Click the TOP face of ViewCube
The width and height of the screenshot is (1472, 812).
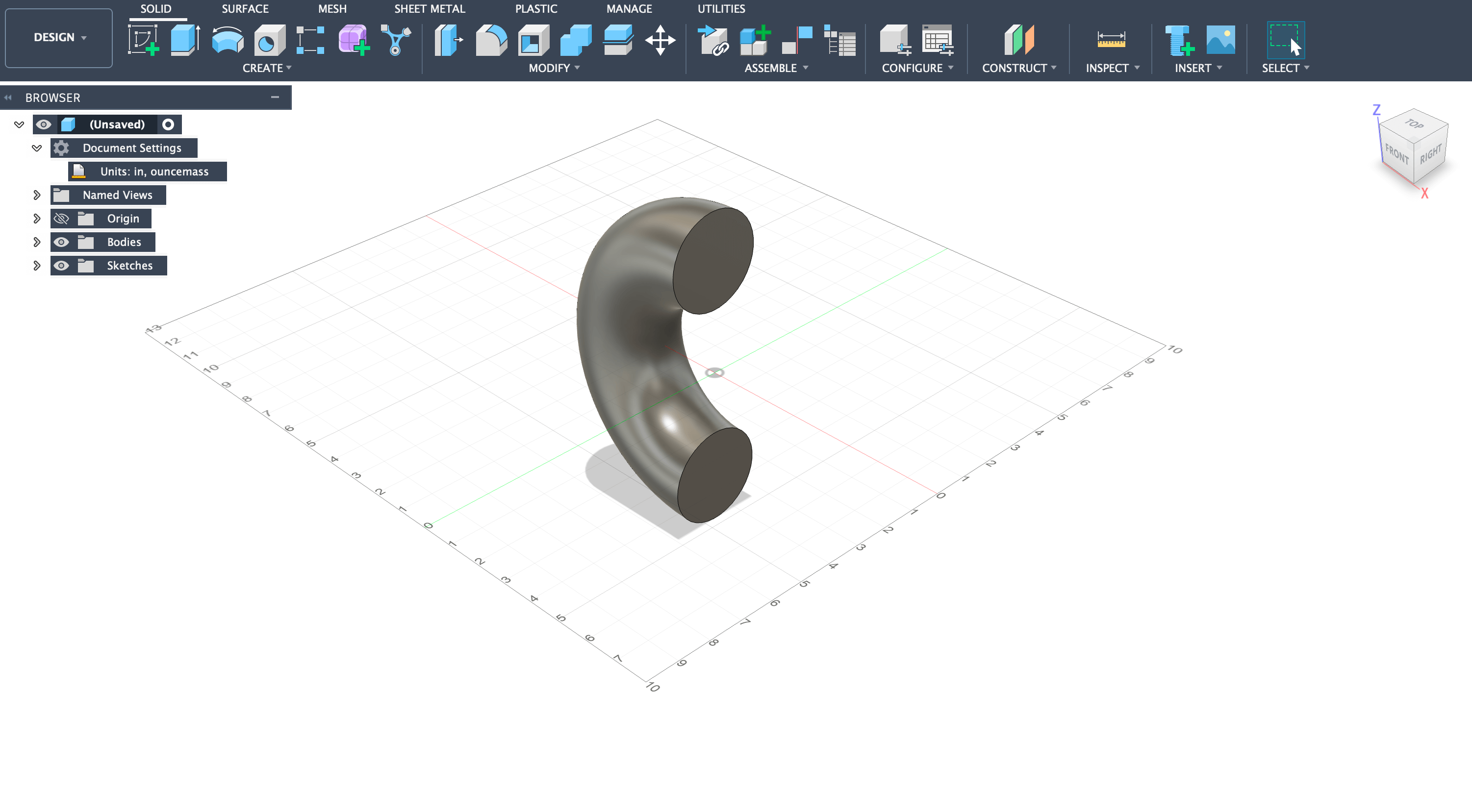(x=1414, y=123)
